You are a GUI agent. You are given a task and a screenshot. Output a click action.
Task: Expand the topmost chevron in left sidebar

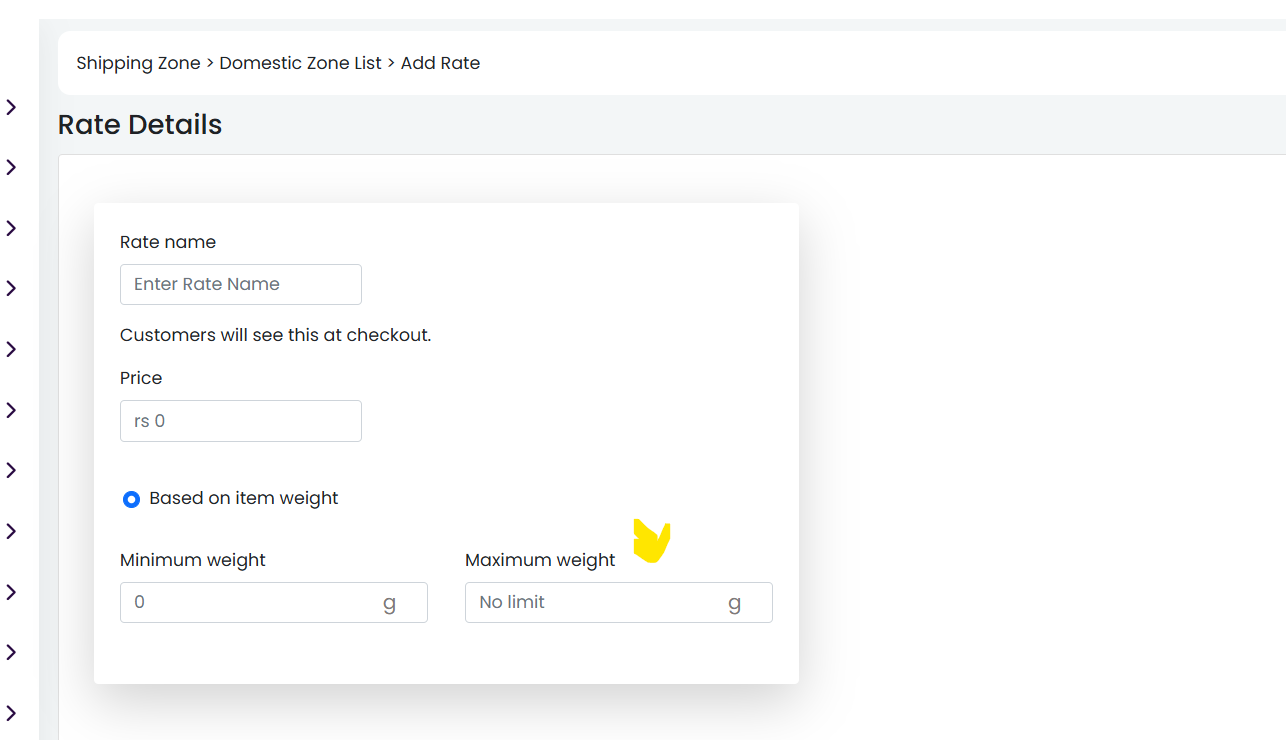12,107
